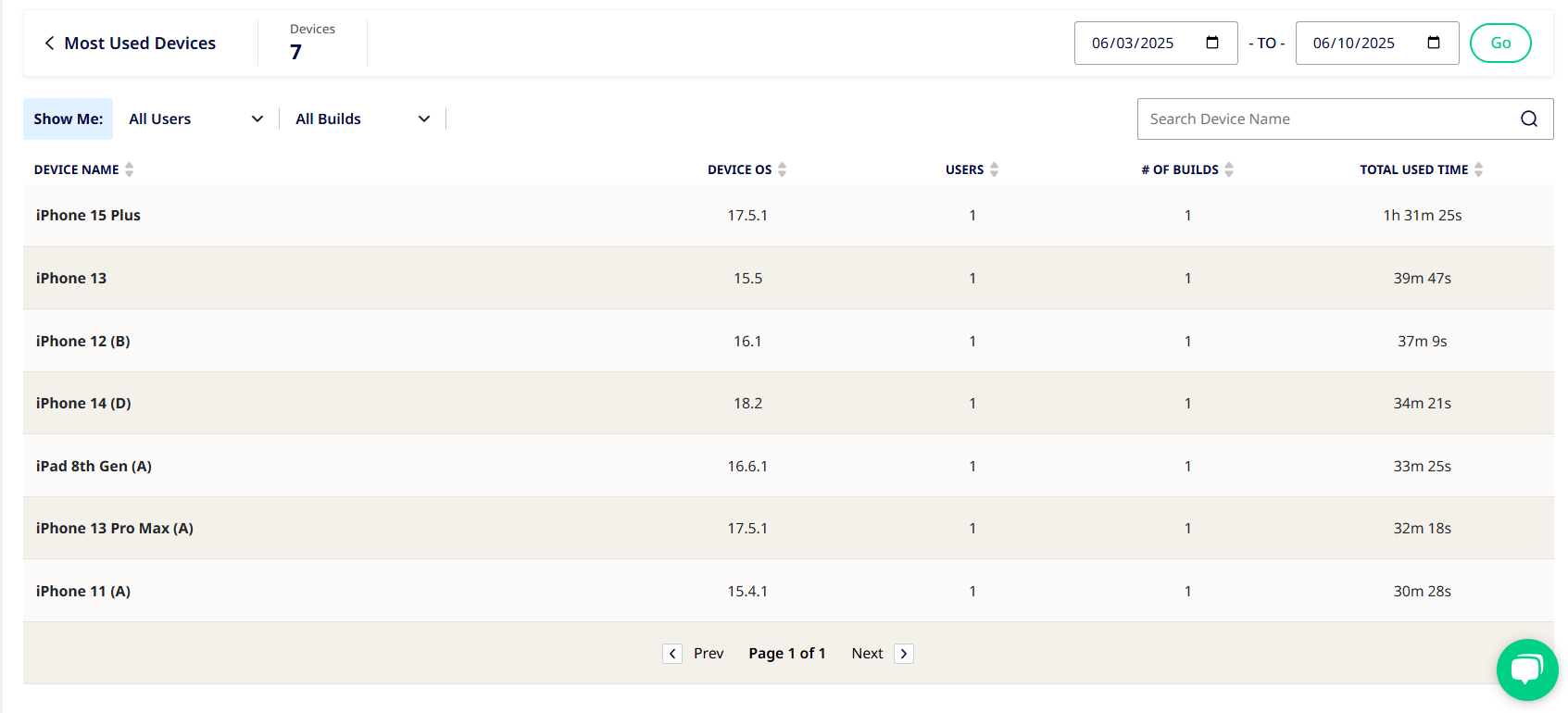This screenshot has width=1568, height=713.
Task: Focus the Search Device Name field
Action: 1345,119
